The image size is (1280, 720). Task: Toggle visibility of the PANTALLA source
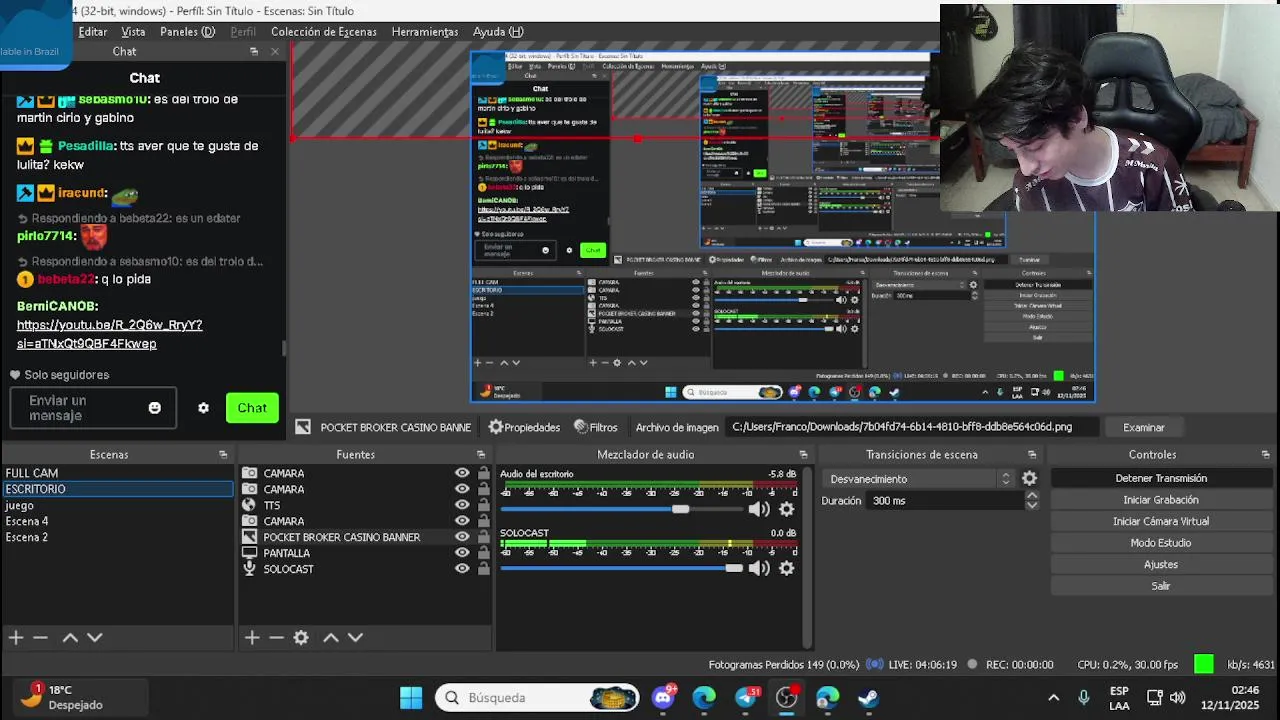point(462,553)
